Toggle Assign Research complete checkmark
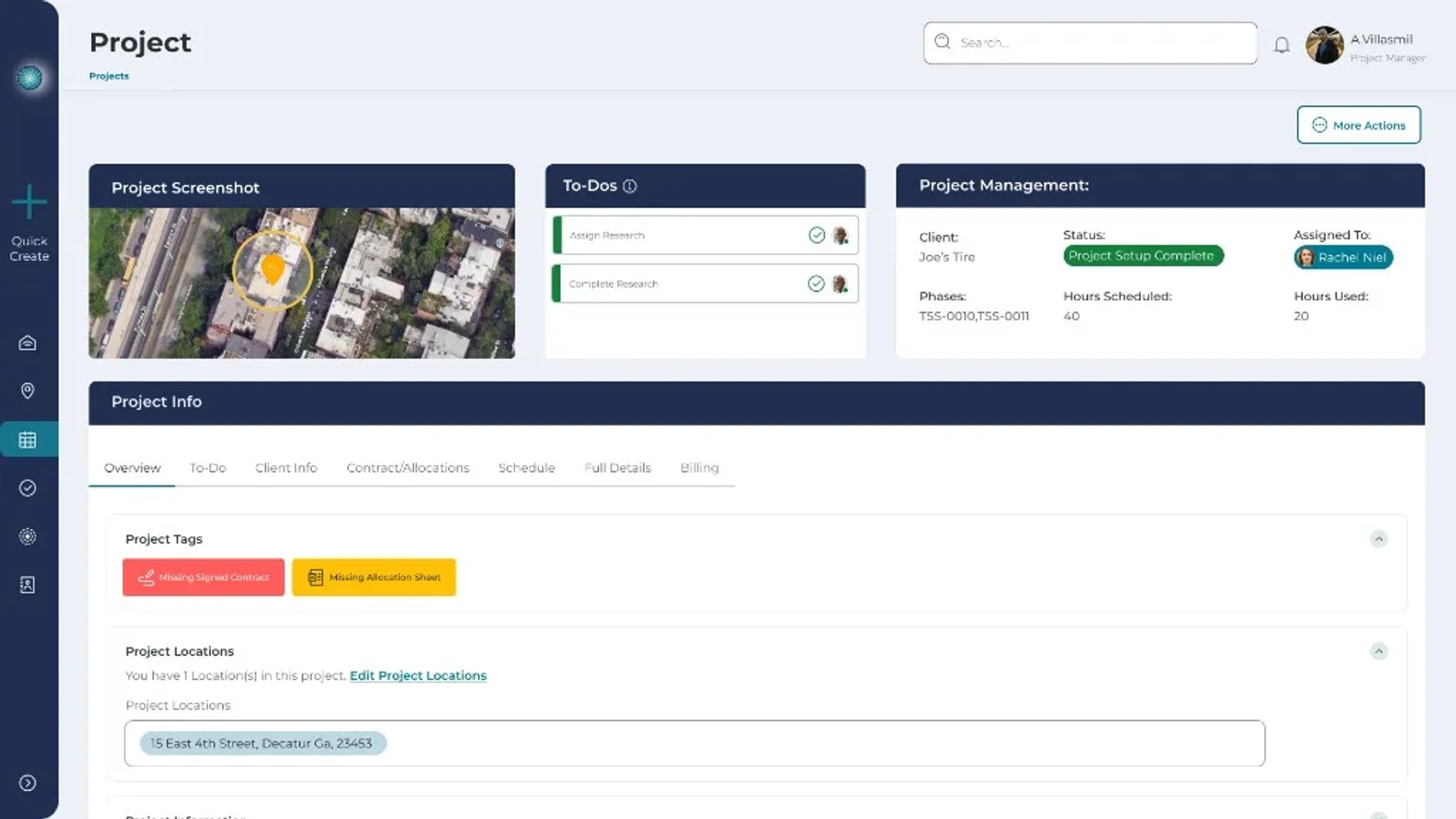Viewport: 1456px width, 819px height. tap(817, 235)
